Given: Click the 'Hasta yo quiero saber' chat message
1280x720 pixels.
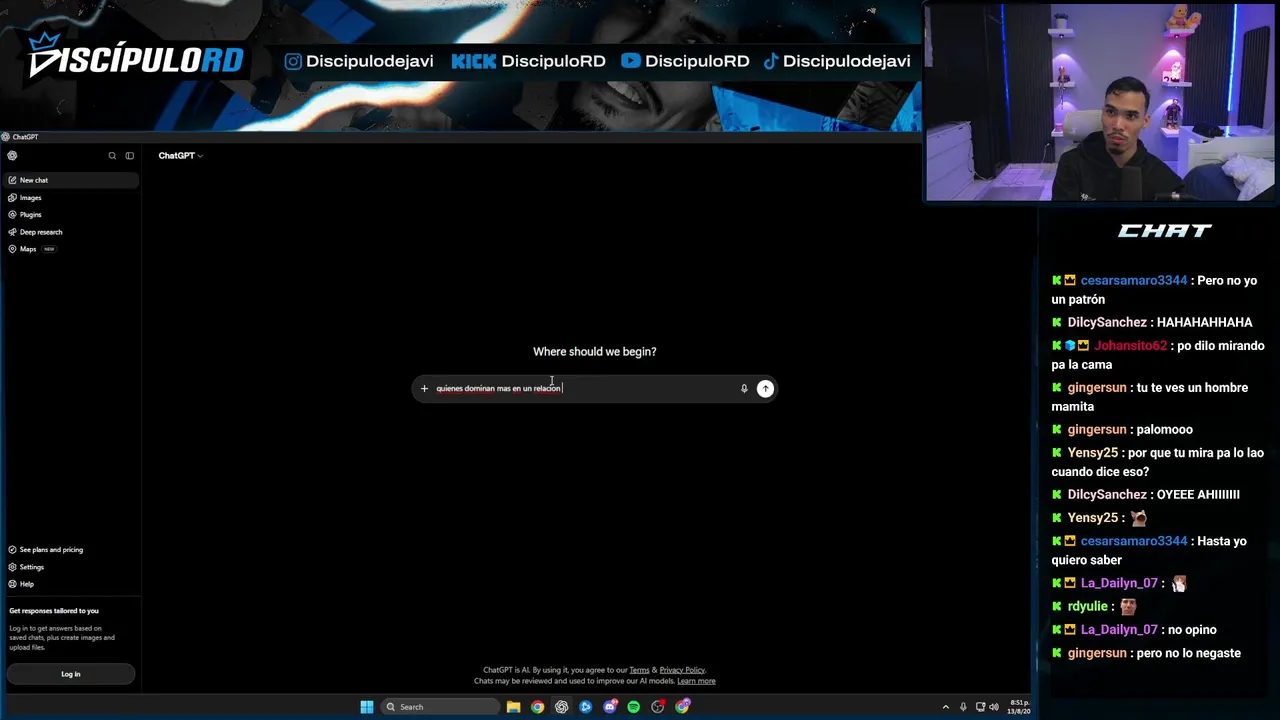Looking at the screenshot, I should [x=1149, y=551].
